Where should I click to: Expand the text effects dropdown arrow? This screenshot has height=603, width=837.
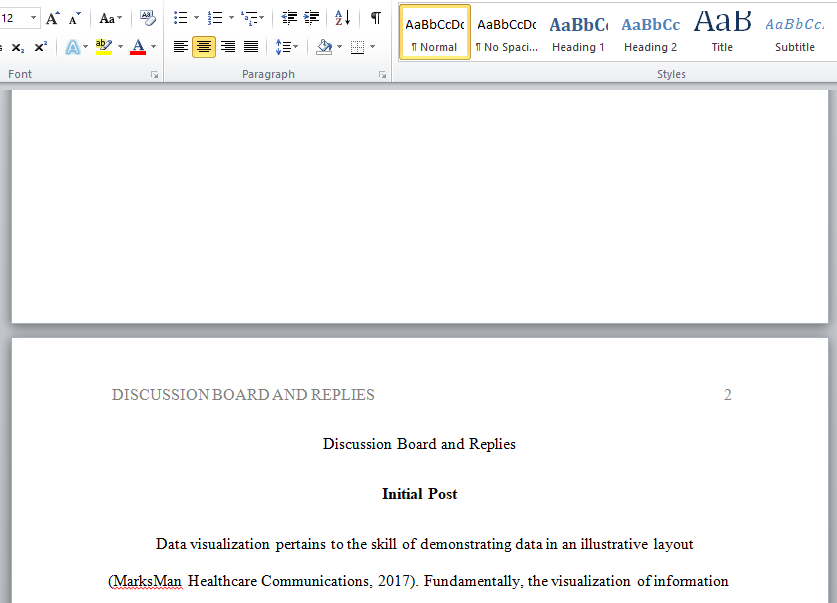(x=85, y=47)
